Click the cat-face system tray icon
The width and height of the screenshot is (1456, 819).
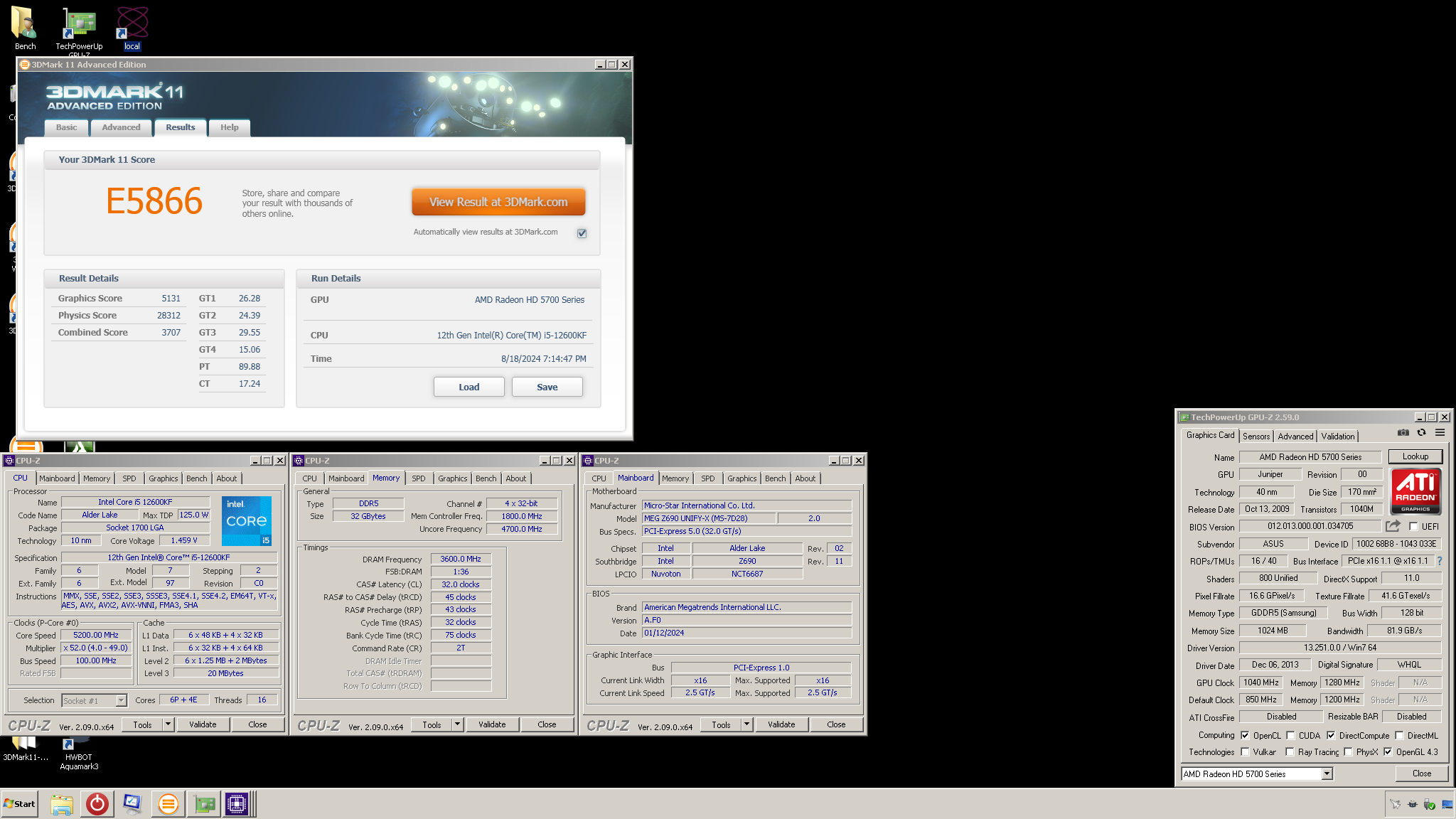tap(1412, 804)
